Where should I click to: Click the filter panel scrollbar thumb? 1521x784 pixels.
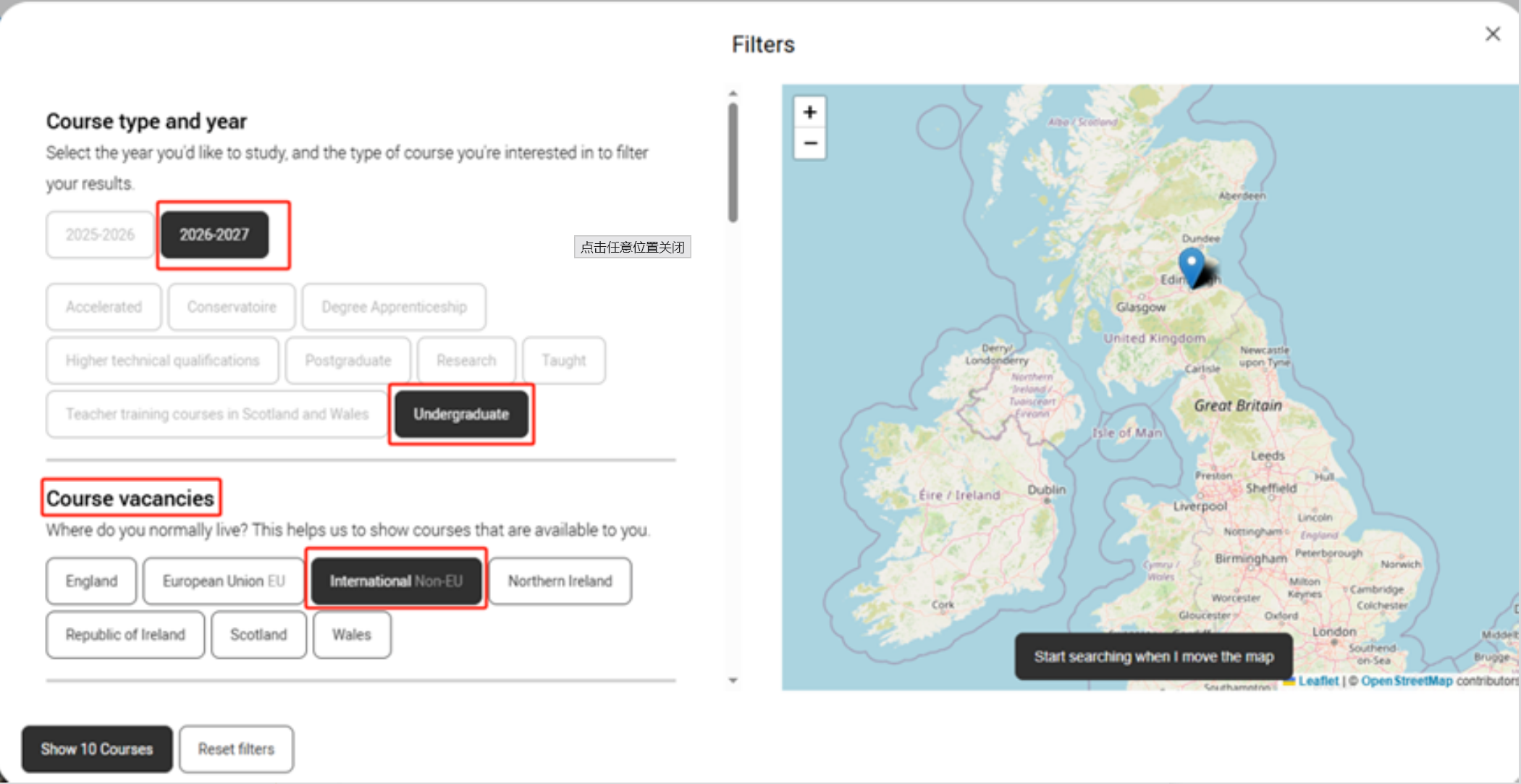point(733,163)
